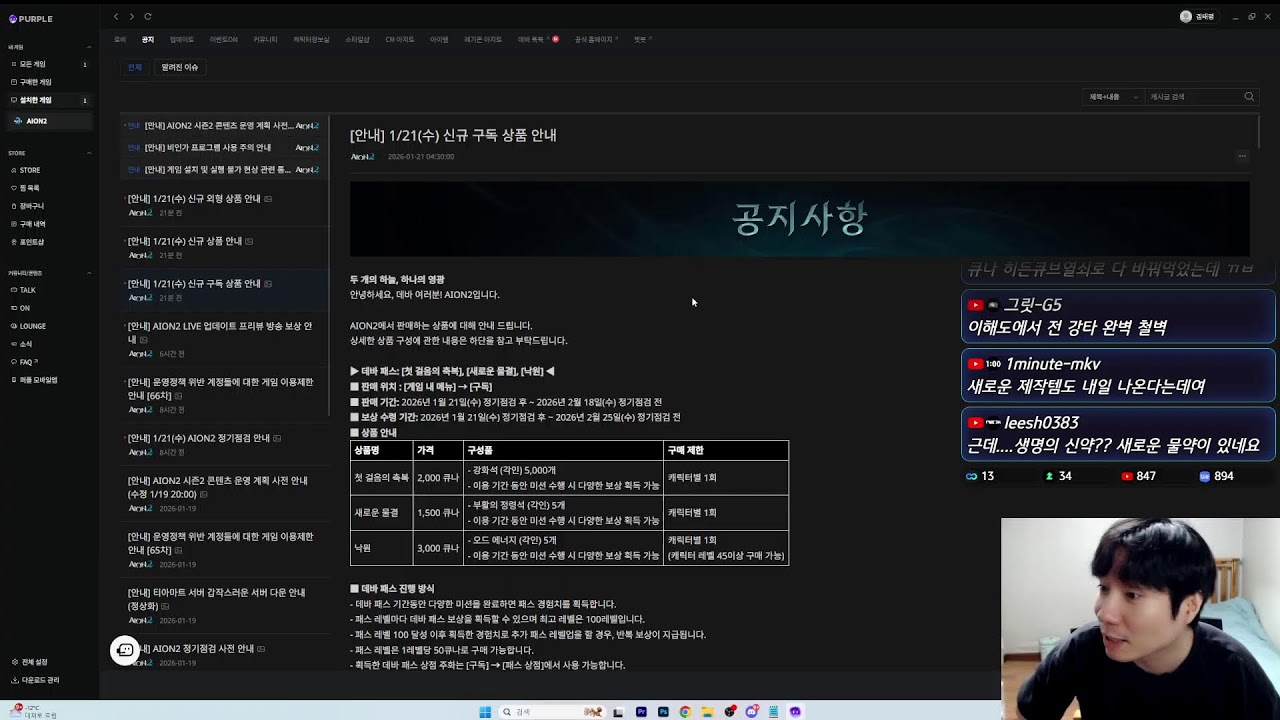Viewport: 1280px width, 720px height.
Task: Go back with the left arrow
Action: coord(116,16)
